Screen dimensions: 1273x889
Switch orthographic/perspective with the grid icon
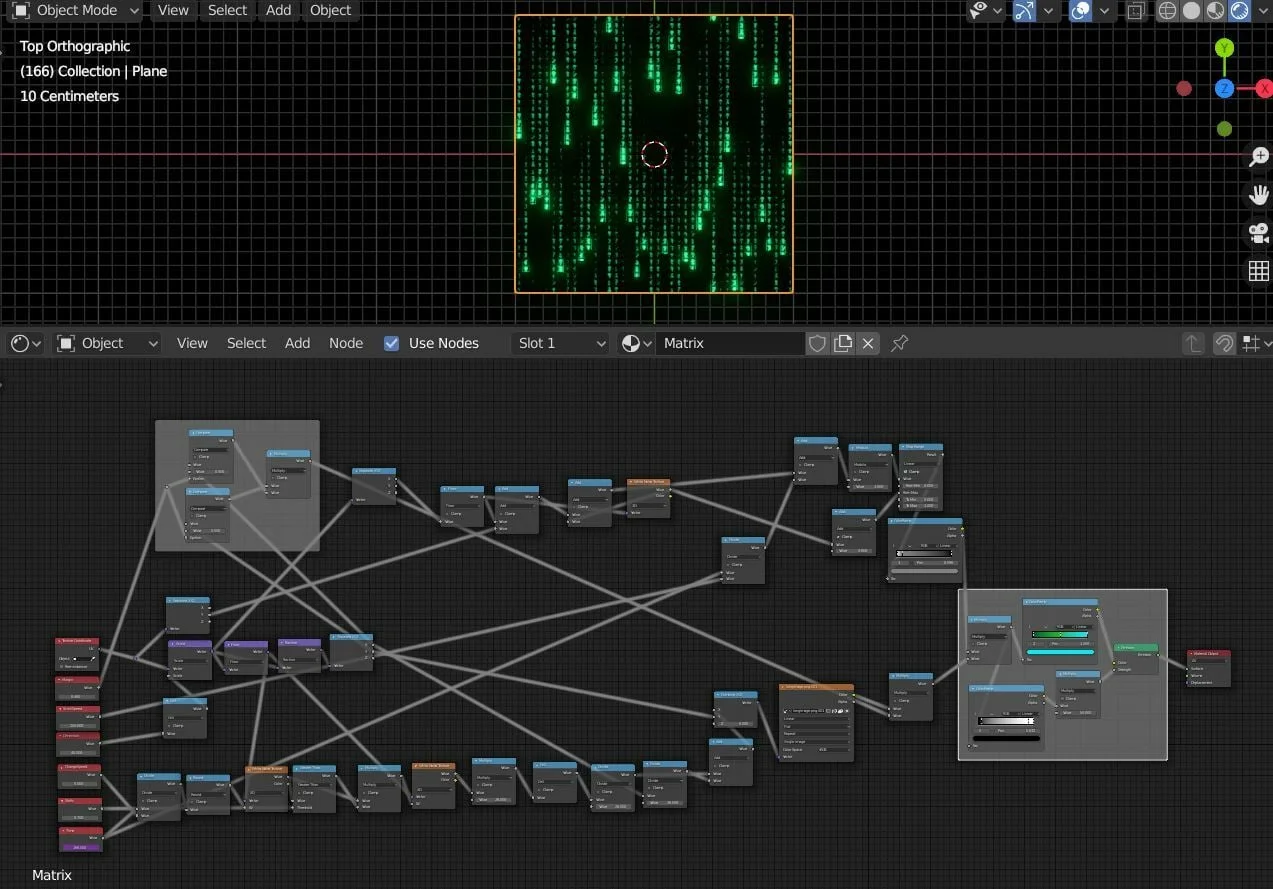click(1258, 271)
